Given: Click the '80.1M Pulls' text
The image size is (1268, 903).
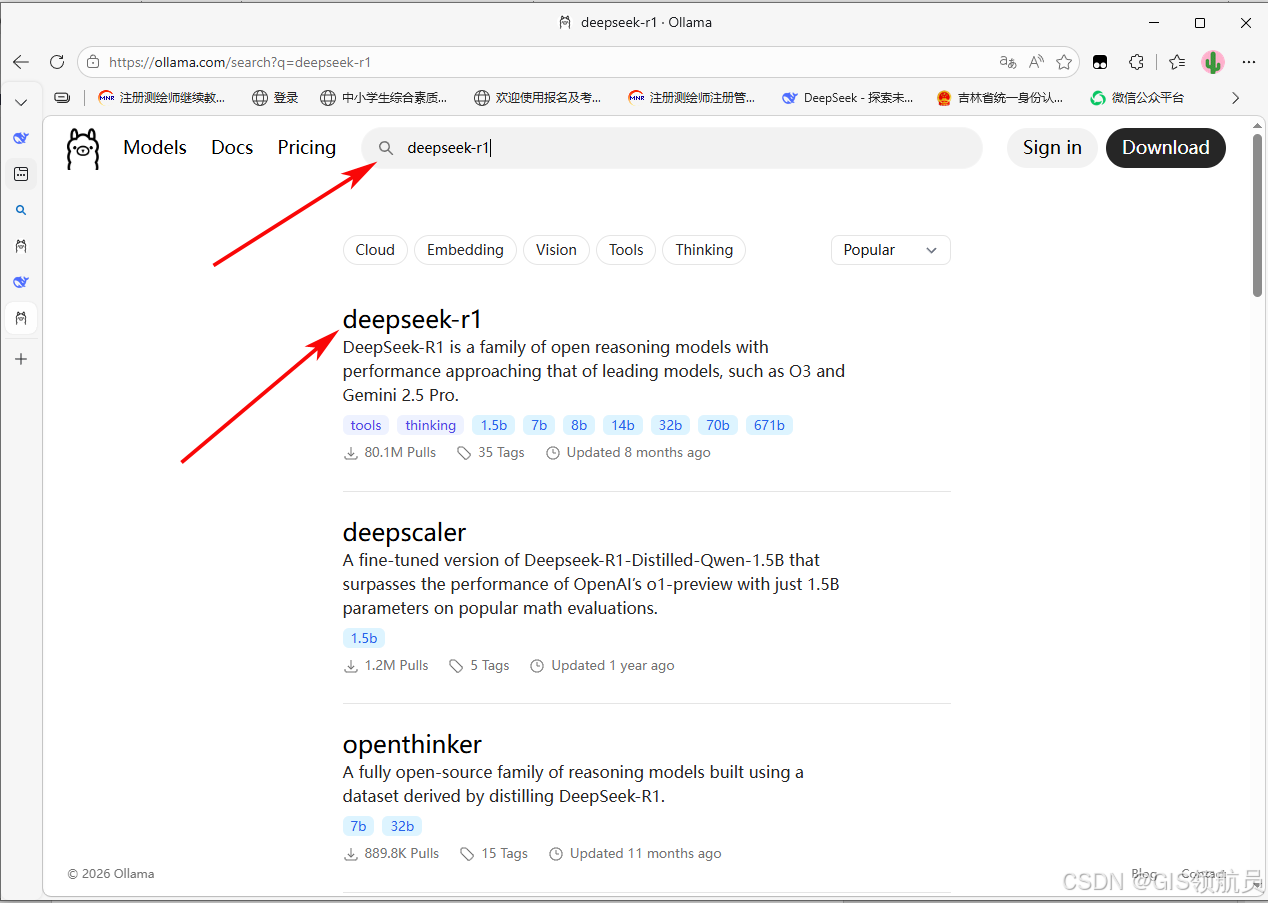Looking at the screenshot, I should tap(400, 453).
